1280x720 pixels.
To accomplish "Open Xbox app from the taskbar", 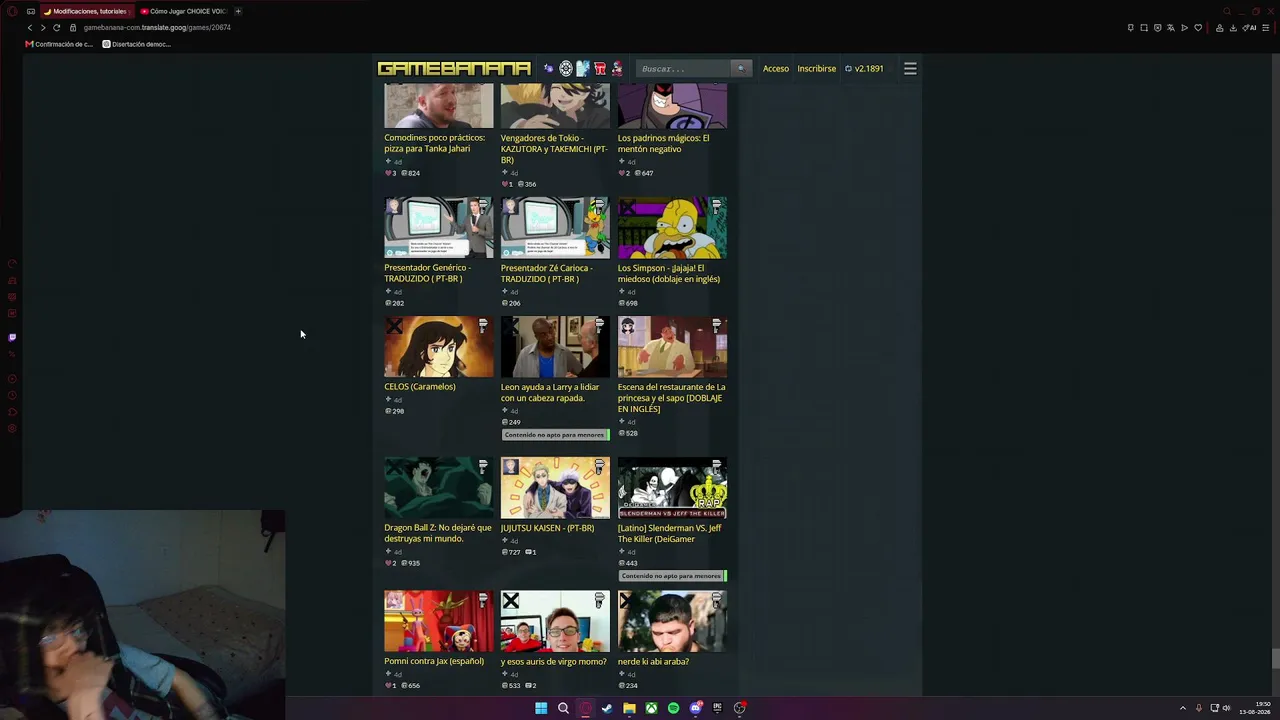I will click(x=651, y=708).
